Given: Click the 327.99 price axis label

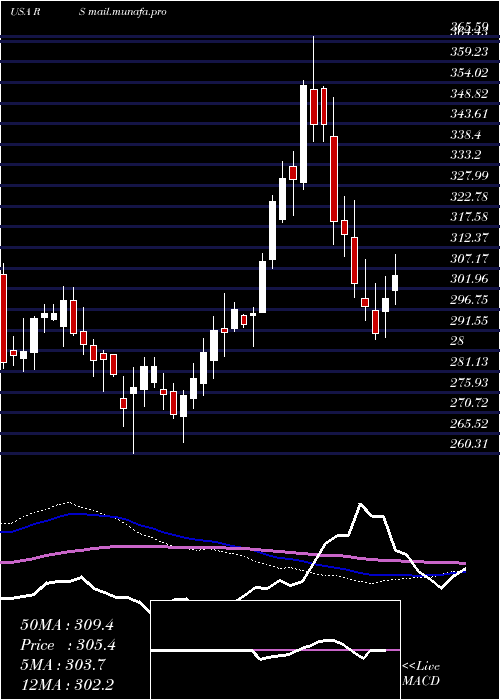Looking at the screenshot, I should coord(469,176).
